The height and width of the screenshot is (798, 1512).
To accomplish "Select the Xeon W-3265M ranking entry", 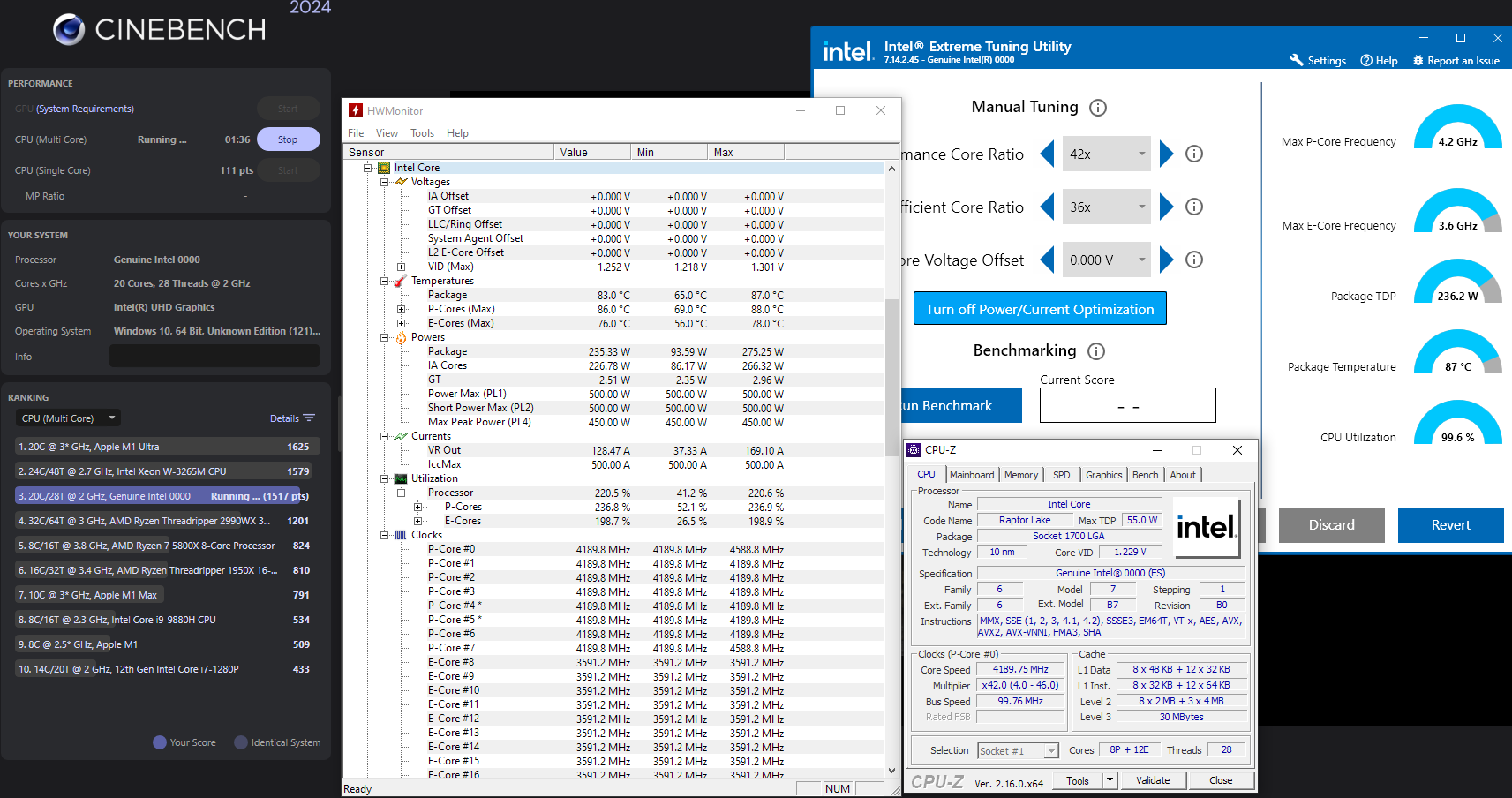I will 168,471.
